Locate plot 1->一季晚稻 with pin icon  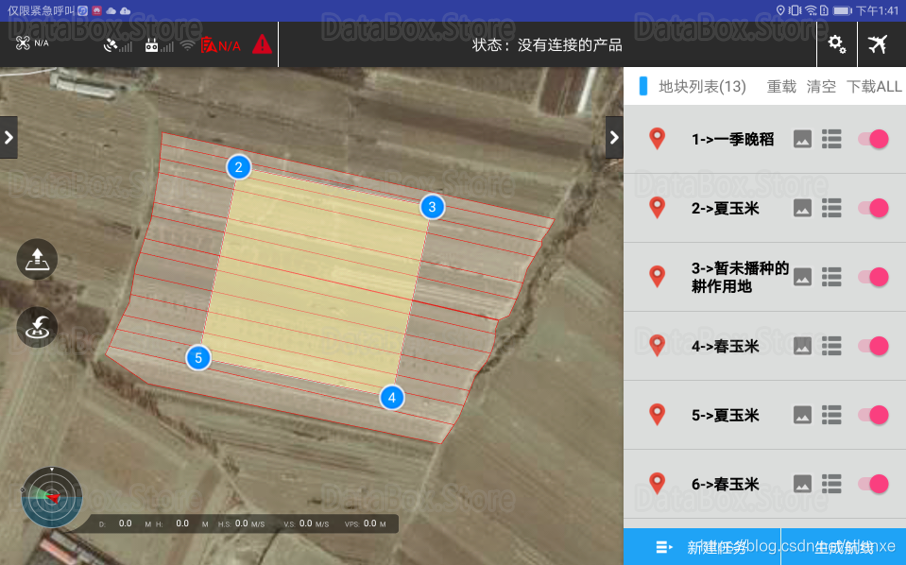(657, 139)
